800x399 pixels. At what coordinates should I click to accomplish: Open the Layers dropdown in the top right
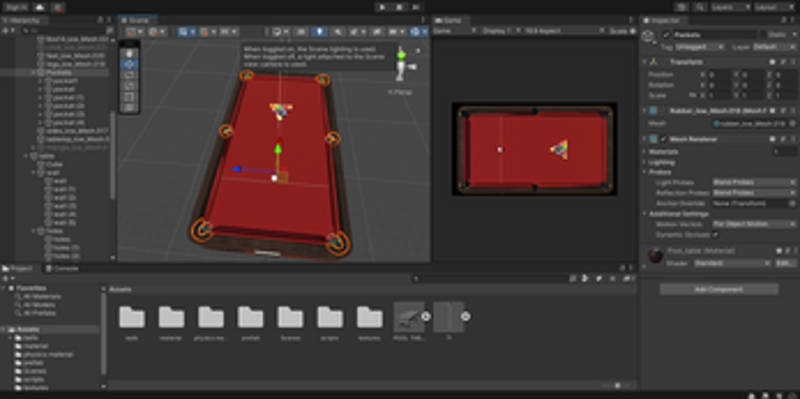pyautogui.click(x=731, y=7)
